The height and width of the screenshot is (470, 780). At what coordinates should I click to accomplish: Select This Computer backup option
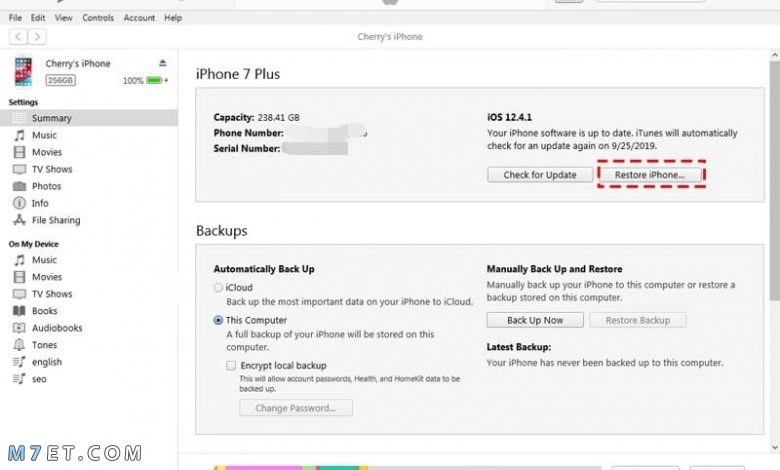click(218, 320)
